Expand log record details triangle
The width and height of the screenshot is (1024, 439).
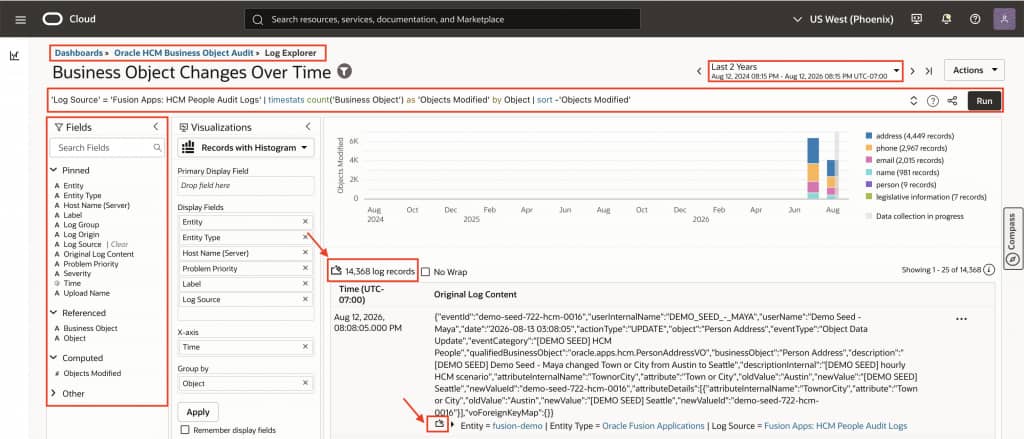click(x=453, y=425)
